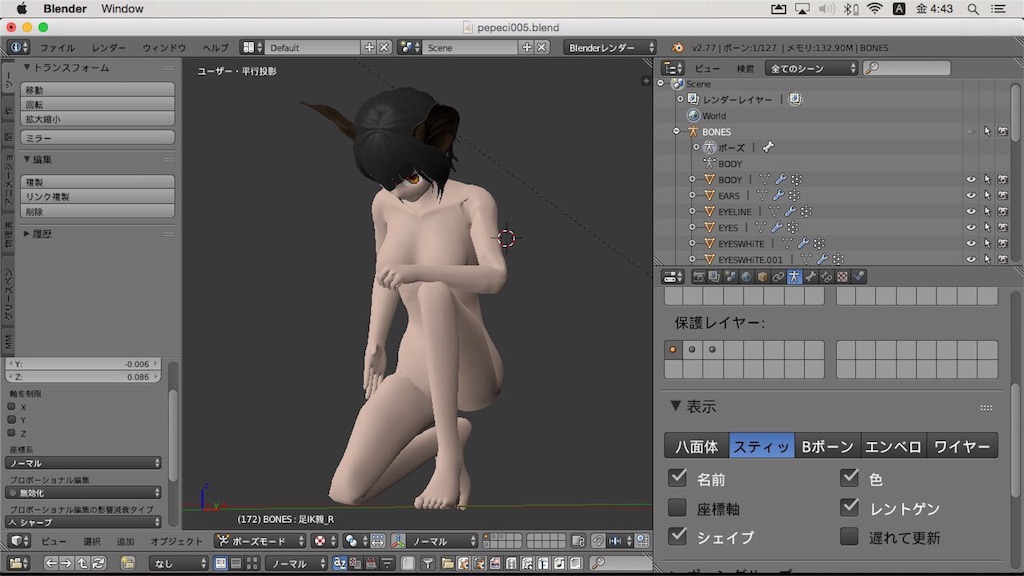Open macOS Spotlight search

tap(973, 9)
